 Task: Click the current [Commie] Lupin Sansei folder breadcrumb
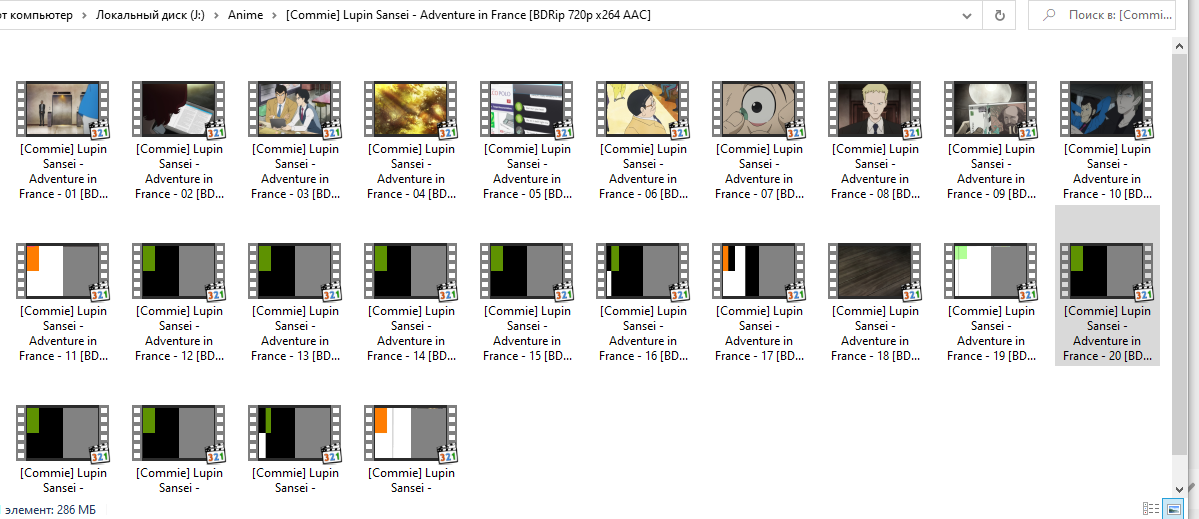tap(468, 15)
